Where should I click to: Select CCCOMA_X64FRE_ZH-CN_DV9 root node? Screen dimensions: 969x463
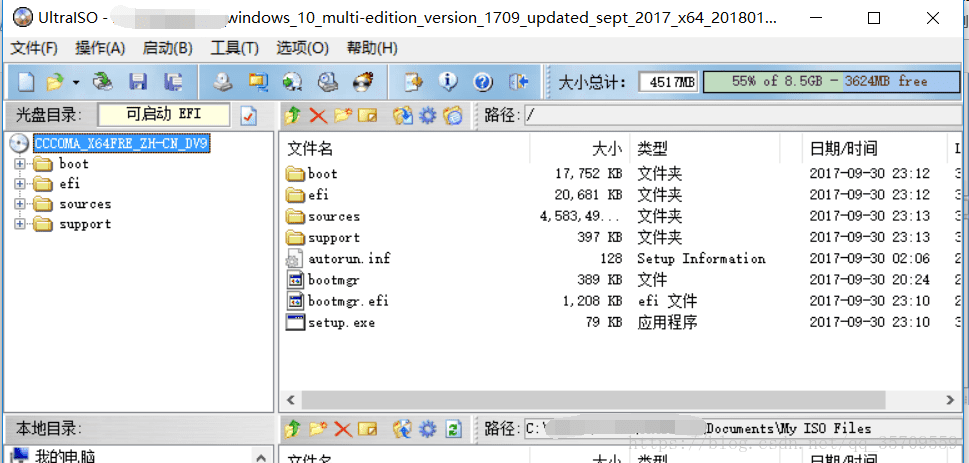122,144
